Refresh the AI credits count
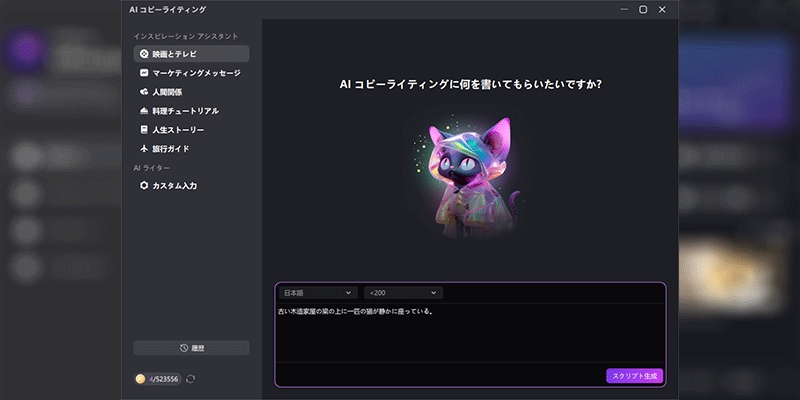Screen dimensions: 800x400 (x=191, y=379)
